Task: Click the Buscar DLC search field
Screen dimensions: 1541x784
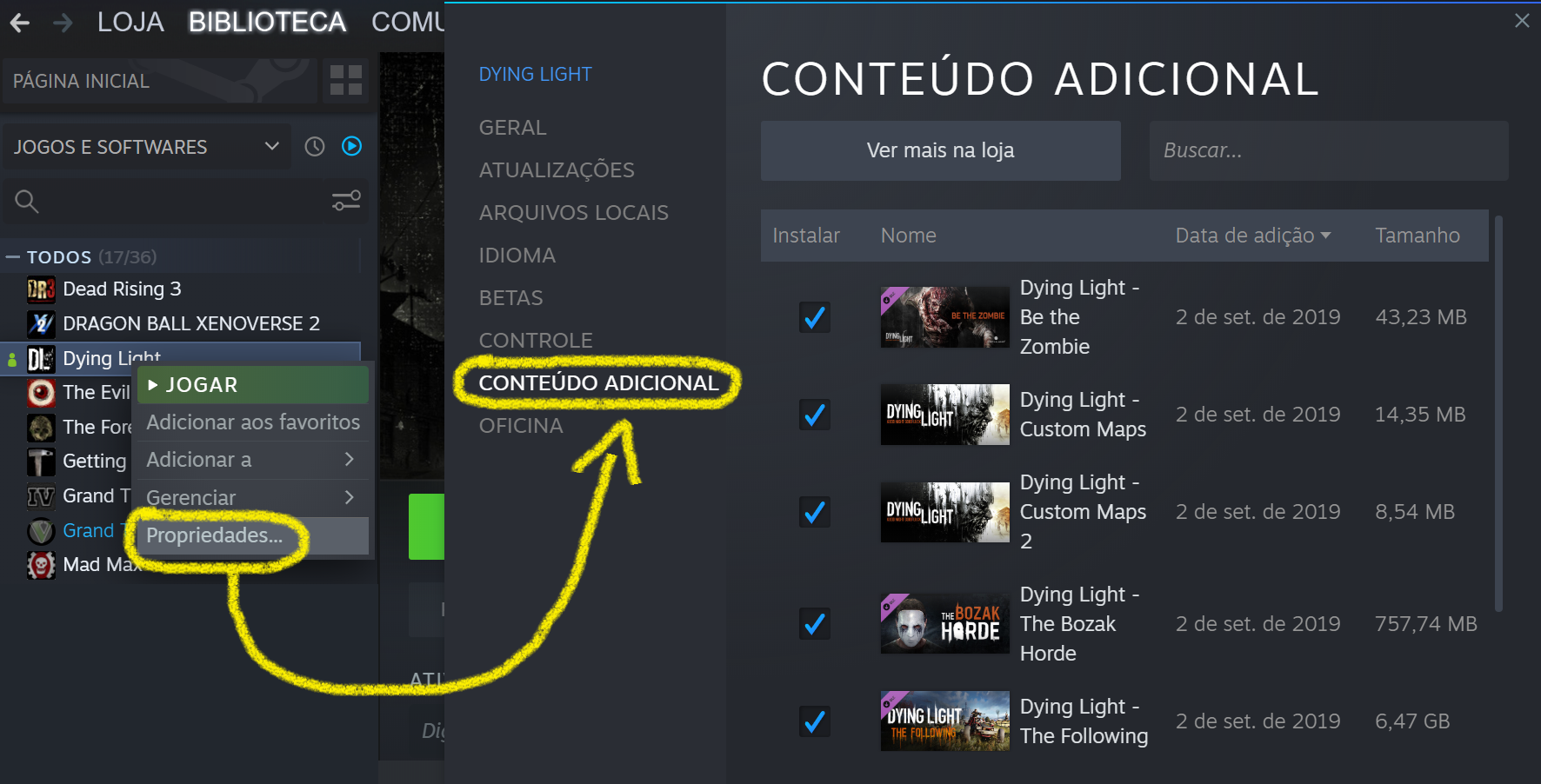Action: coord(1329,150)
